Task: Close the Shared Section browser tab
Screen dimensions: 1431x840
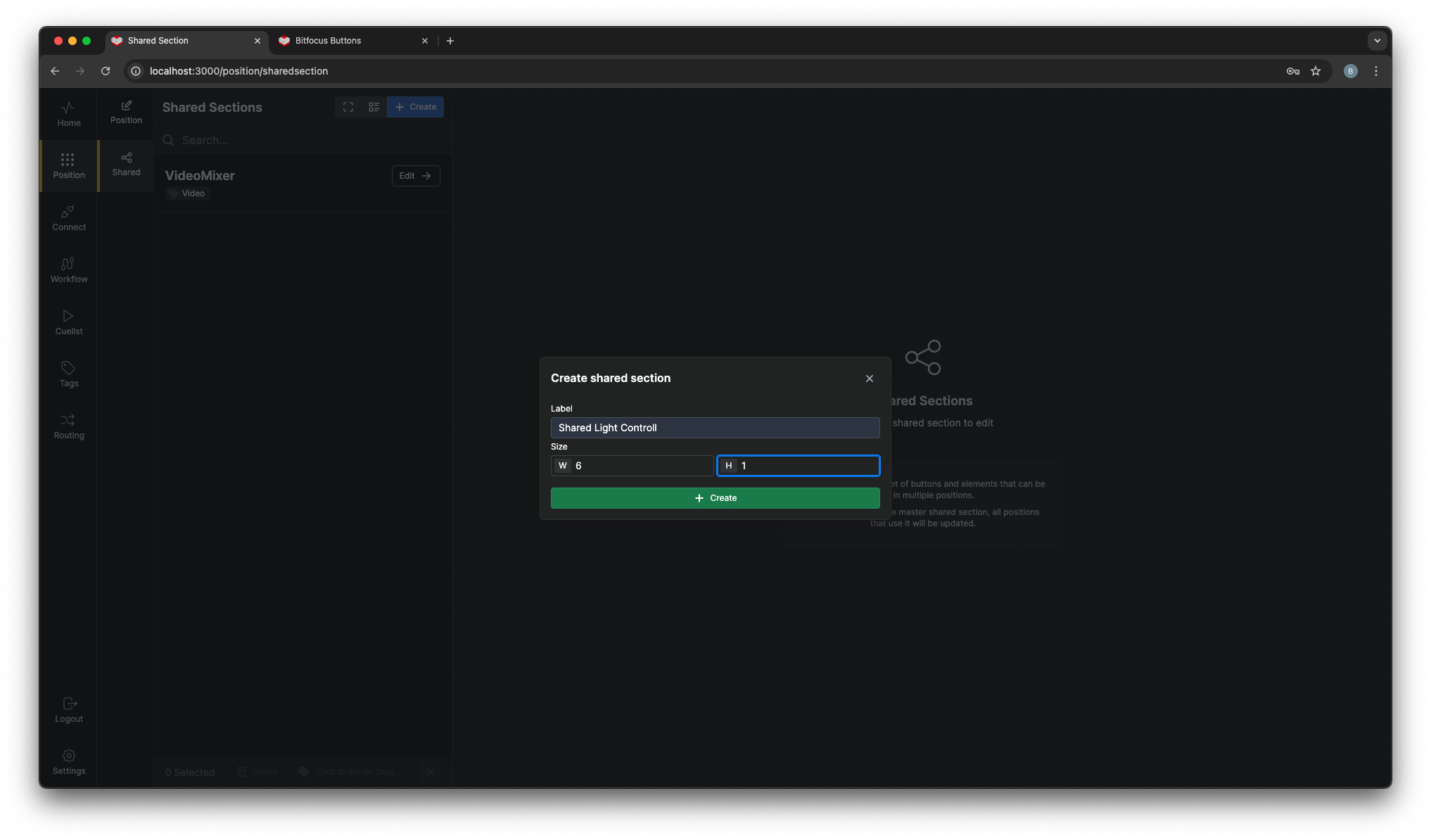Action: 257,41
